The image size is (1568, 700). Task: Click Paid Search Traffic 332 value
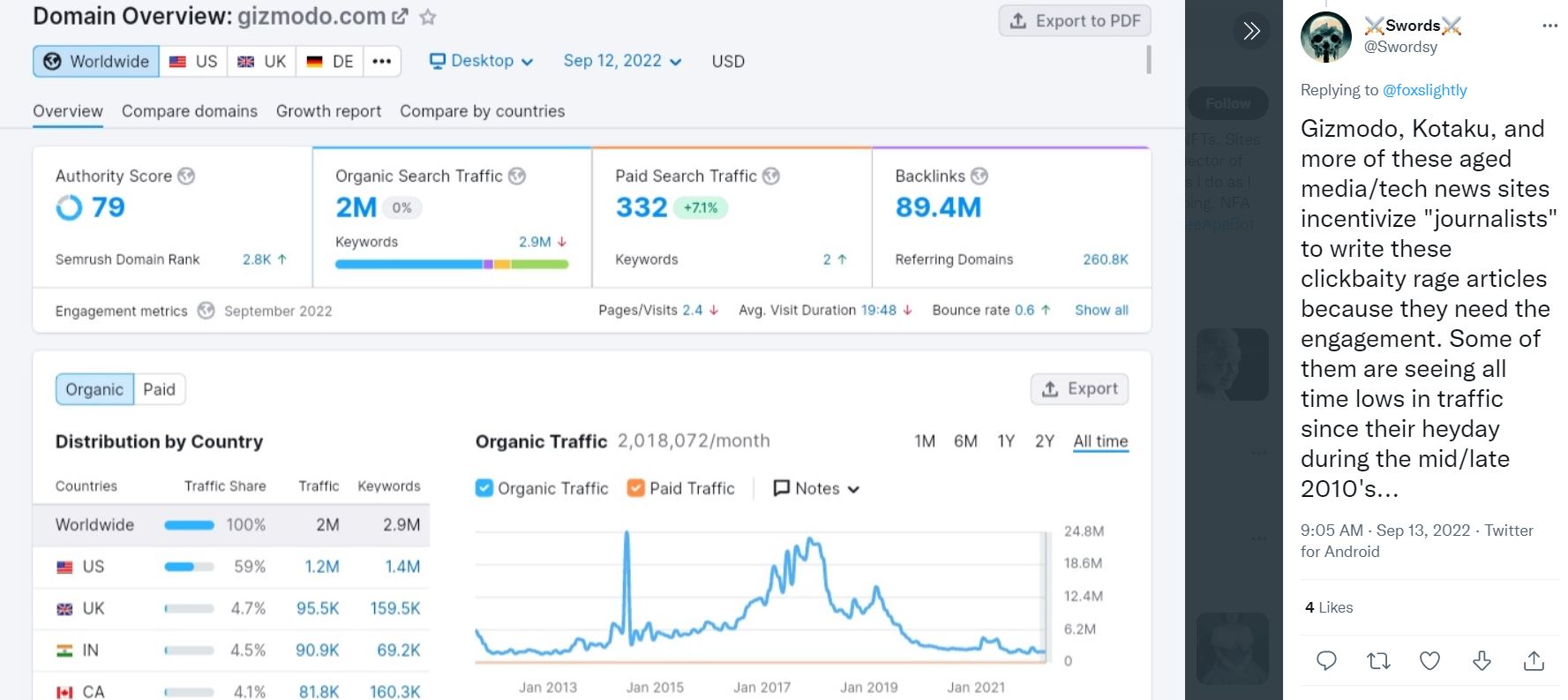[641, 207]
